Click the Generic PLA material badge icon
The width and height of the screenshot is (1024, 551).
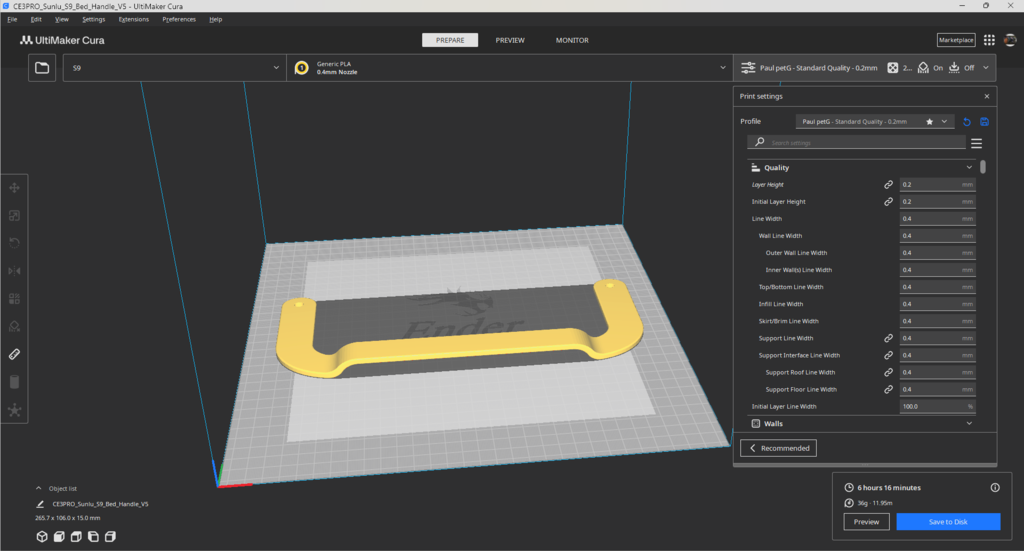click(x=302, y=68)
